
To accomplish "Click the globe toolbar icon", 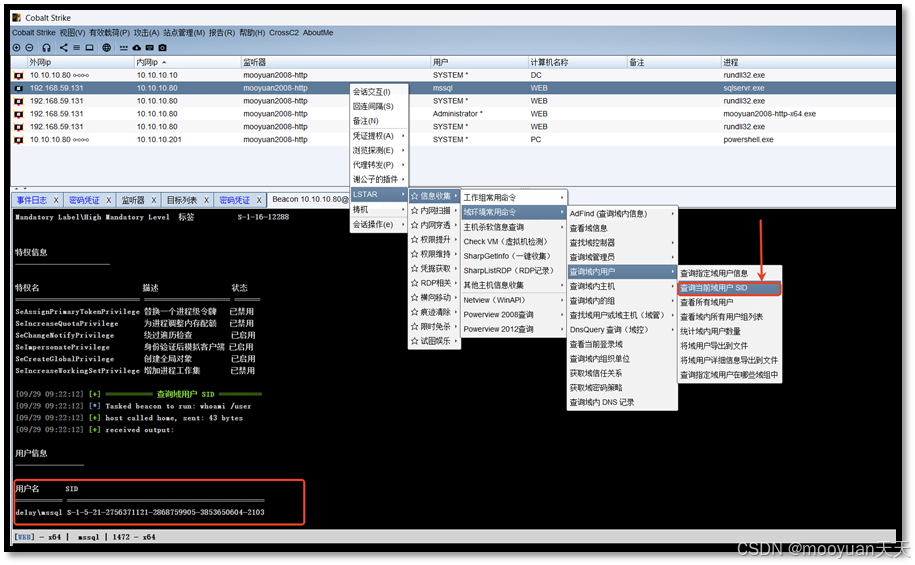I will 107,48.
